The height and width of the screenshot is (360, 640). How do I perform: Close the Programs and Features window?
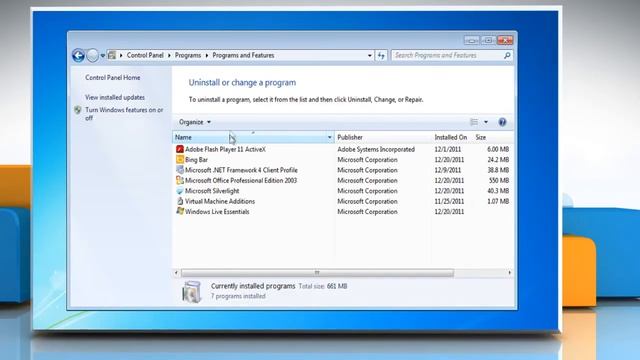(505, 40)
